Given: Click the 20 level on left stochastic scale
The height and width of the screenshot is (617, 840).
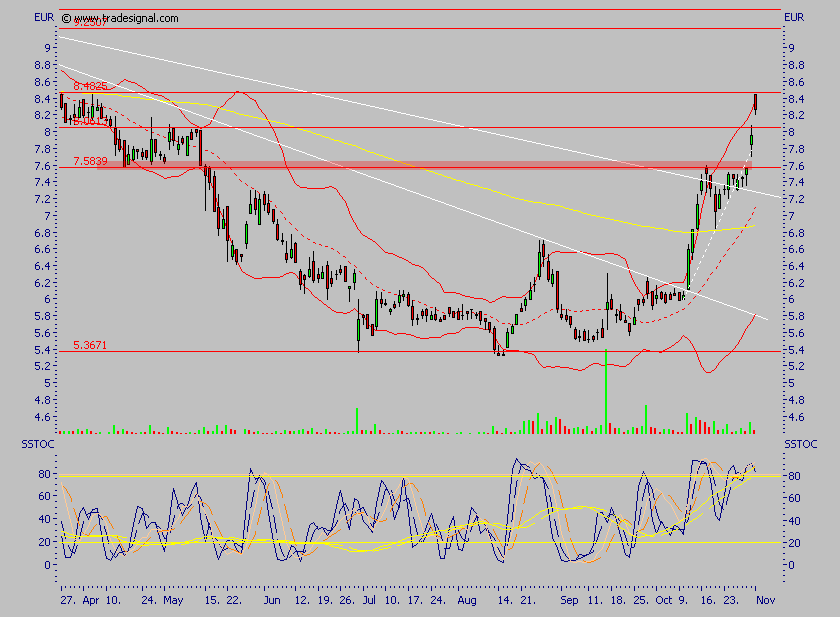Looking at the screenshot, I should tap(44, 543).
